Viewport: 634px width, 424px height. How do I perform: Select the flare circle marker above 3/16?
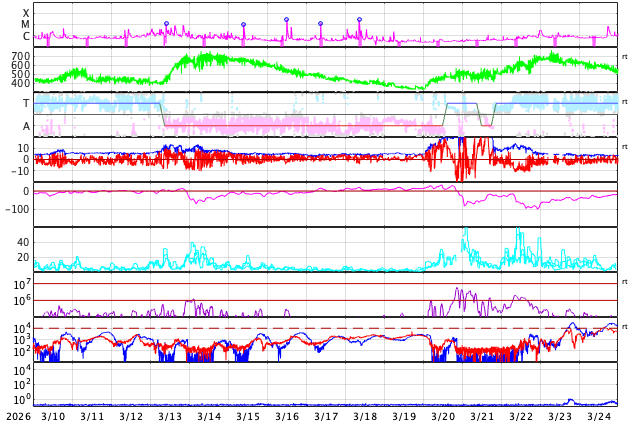click(286, 19)
